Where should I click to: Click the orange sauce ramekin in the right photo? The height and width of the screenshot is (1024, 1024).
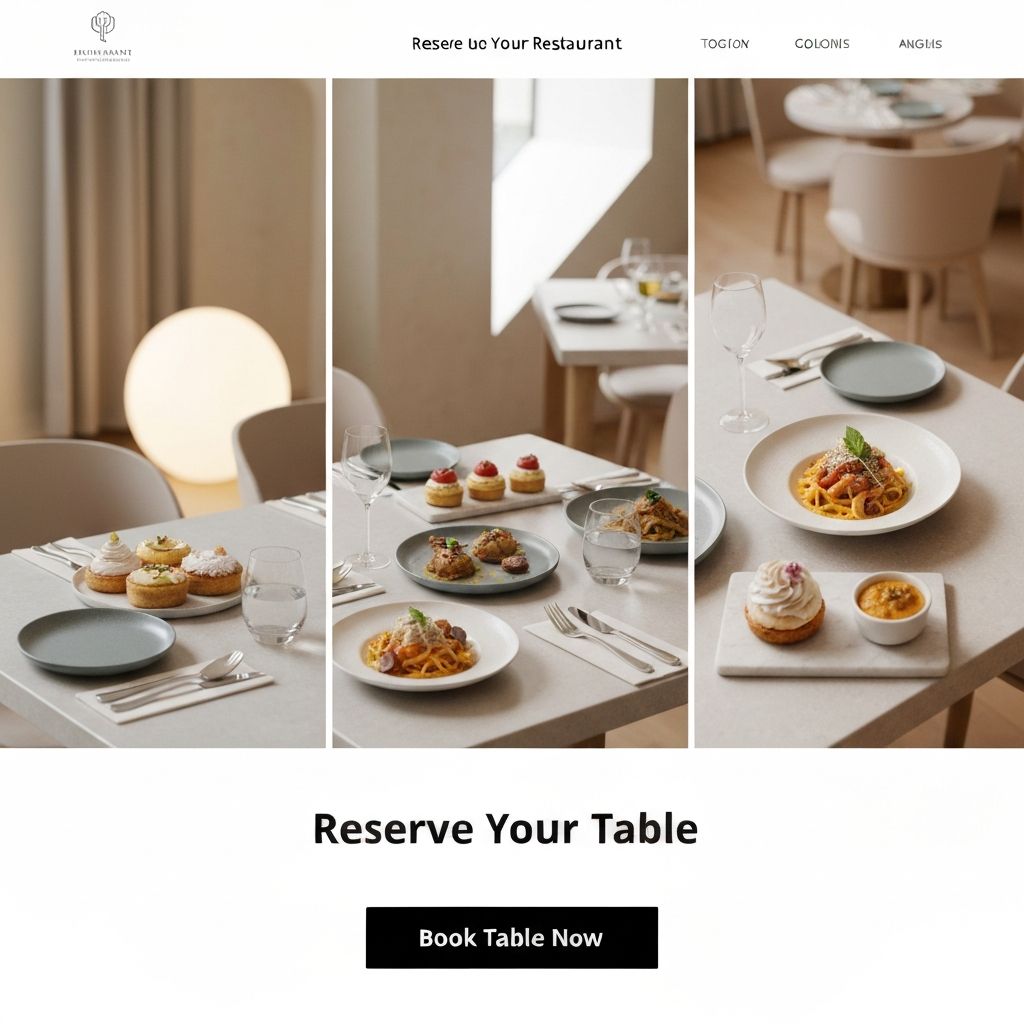891,607
